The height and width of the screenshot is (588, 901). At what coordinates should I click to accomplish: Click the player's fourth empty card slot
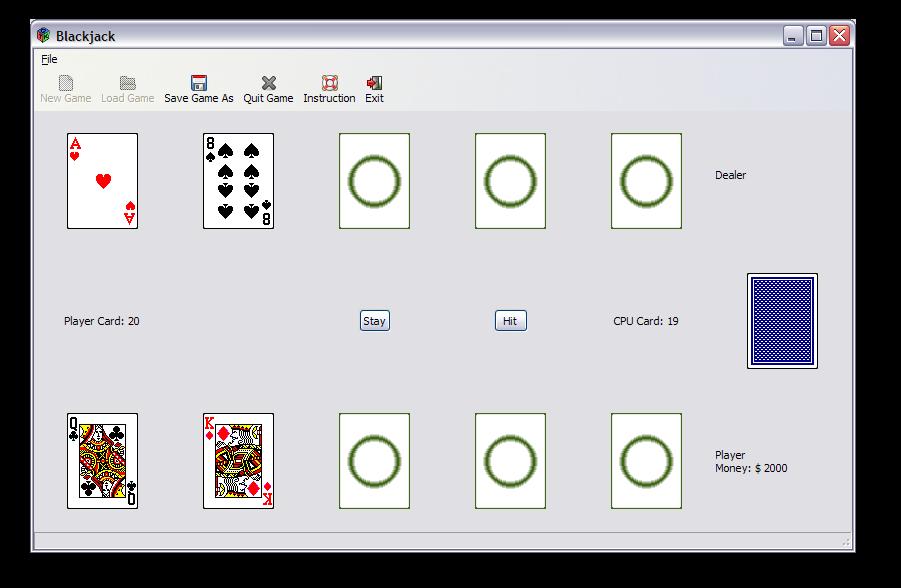tap(510, 461)
